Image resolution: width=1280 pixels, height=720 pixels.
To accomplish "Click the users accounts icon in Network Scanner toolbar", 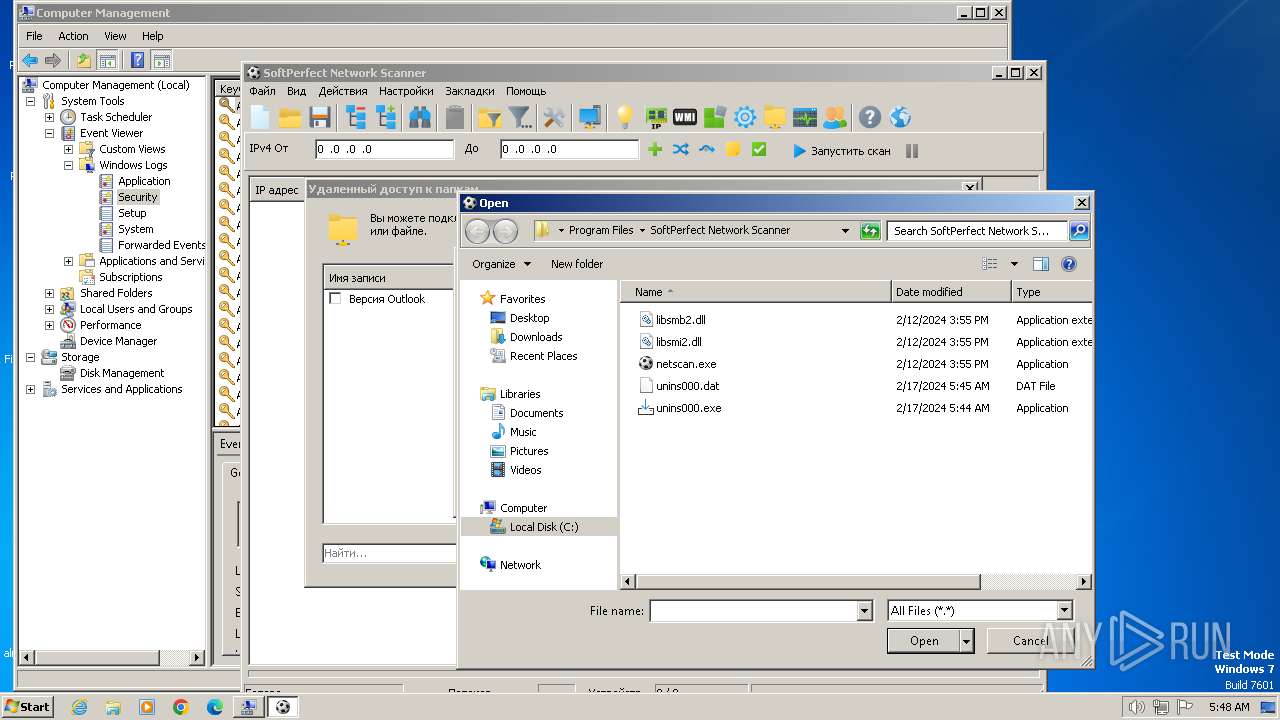I will click(x=835, y=118).
